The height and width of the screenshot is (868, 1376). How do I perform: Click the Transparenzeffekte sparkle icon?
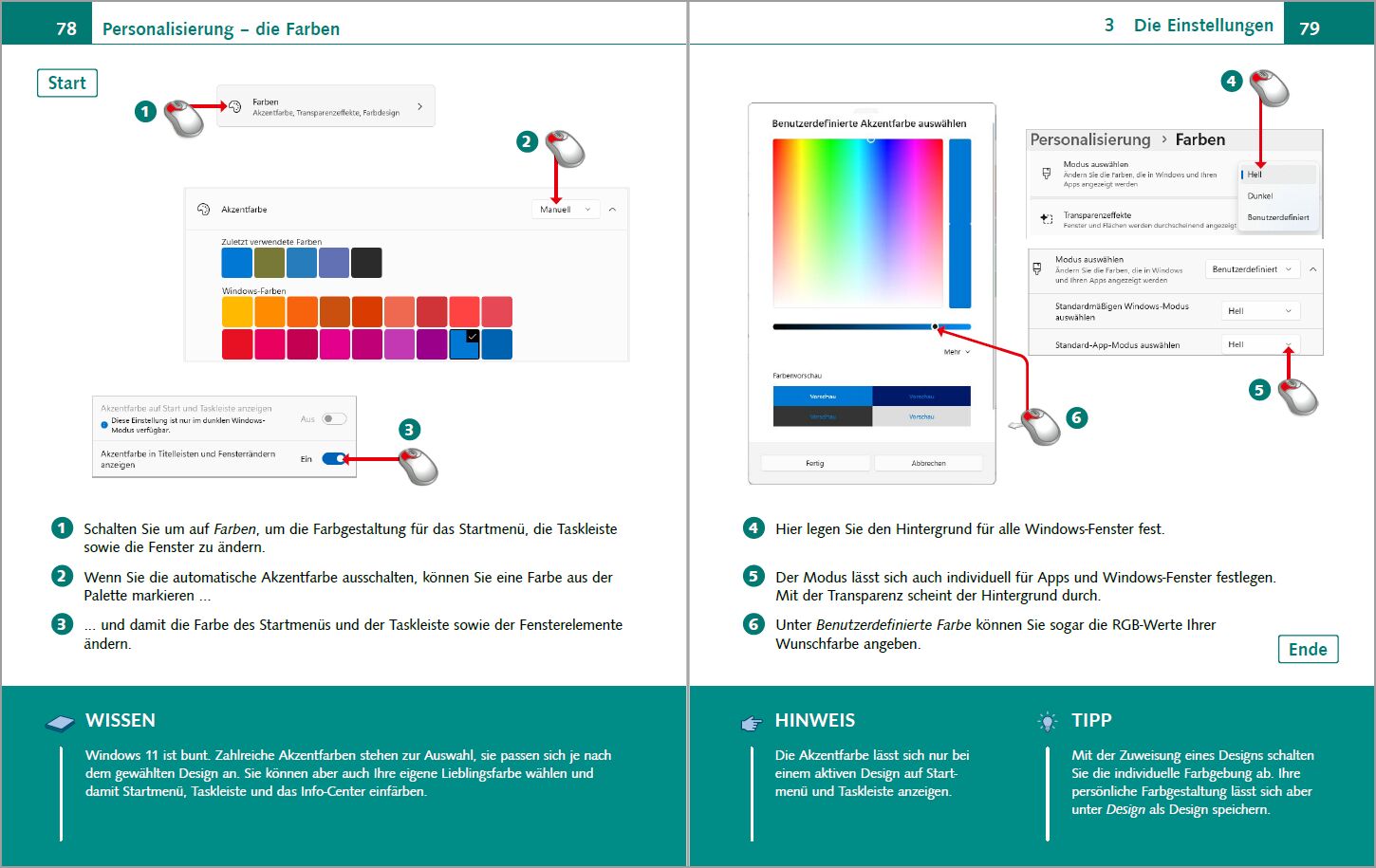1047,219
